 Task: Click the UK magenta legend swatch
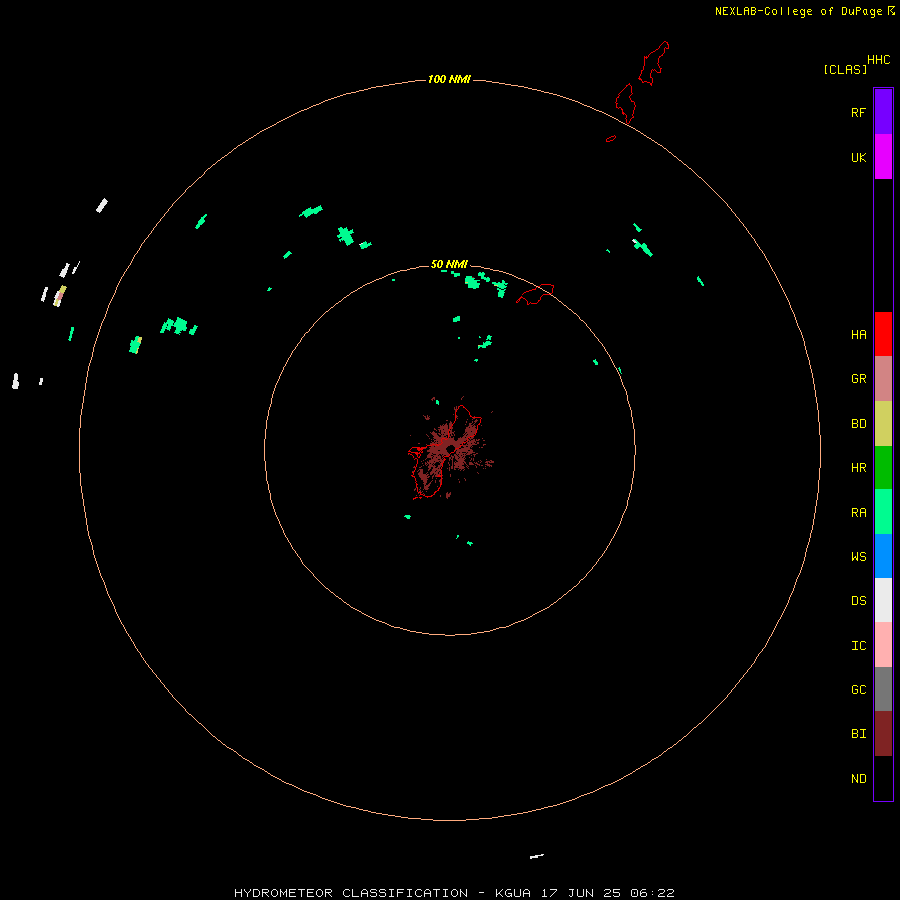[x=883, y=157]
